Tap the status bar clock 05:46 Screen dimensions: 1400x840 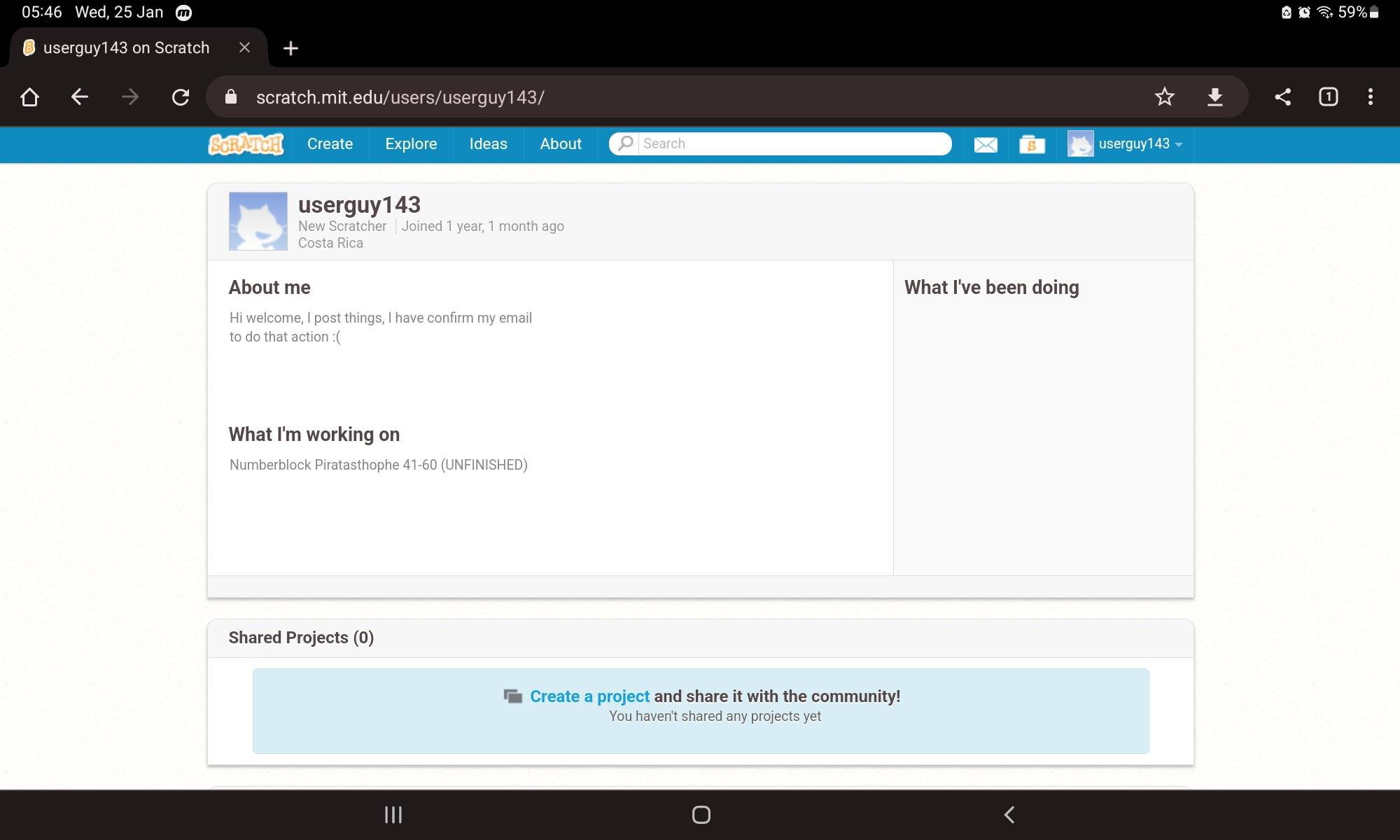click(x=41, y=13)
